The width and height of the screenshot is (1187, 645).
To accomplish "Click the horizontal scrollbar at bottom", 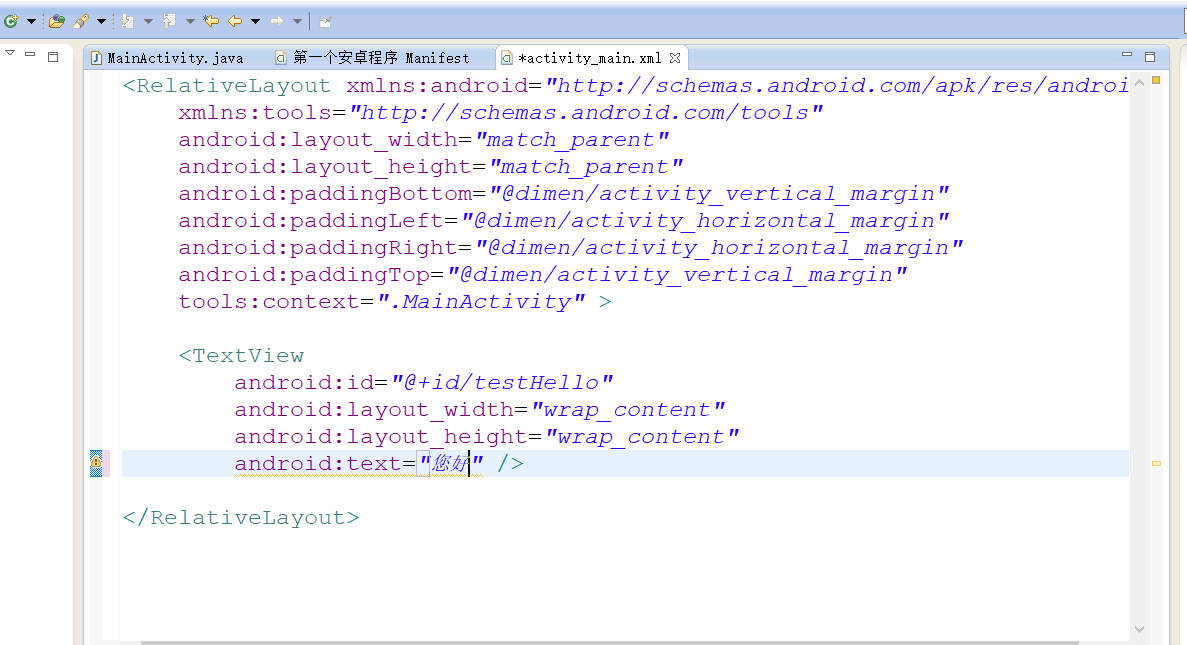I will [609, 643].
